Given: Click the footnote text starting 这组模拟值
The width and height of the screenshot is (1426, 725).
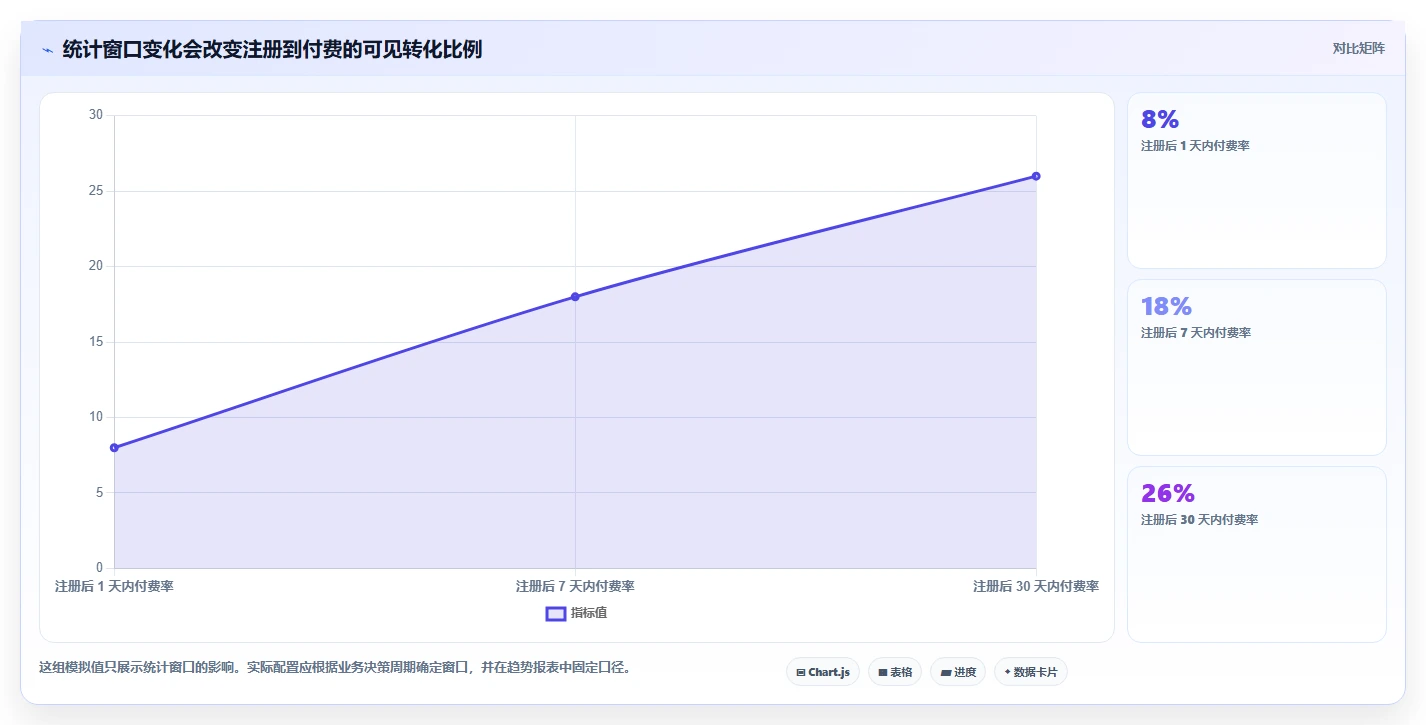Looking at the screenshot, I should [x=336, y=667].
